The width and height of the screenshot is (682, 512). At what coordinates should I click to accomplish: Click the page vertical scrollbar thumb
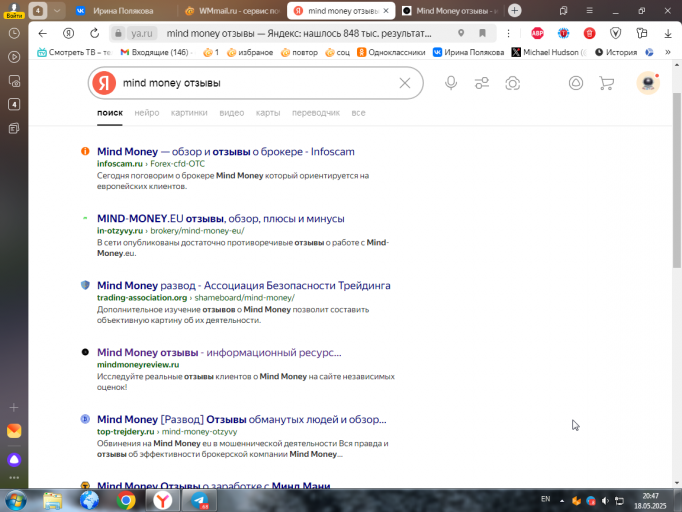coord(676,181)
